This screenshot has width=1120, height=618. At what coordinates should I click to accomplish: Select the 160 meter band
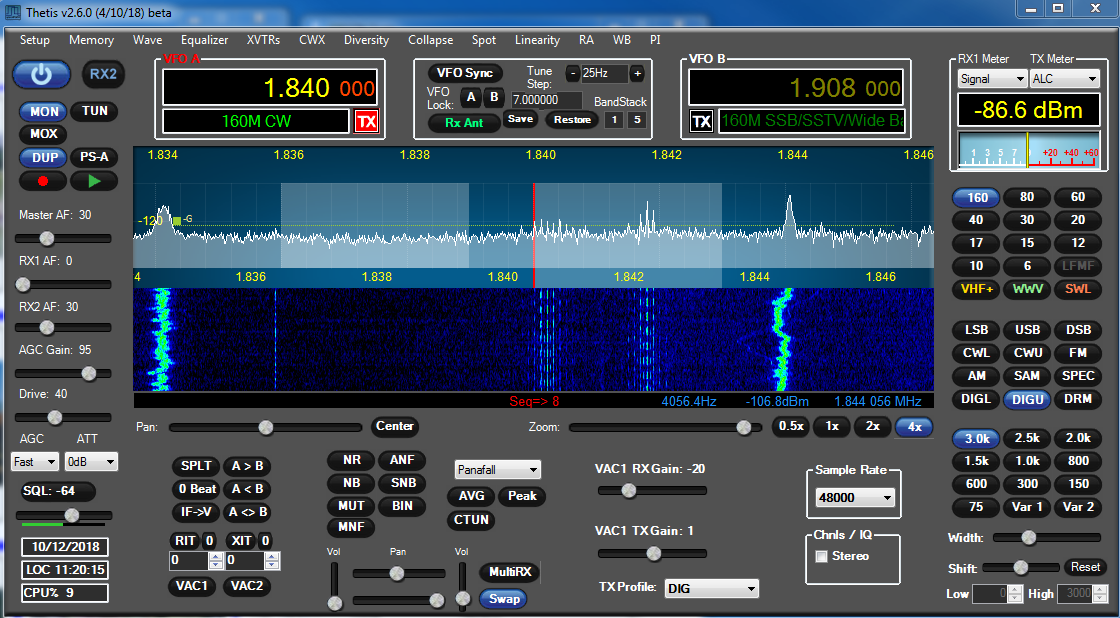975,197
